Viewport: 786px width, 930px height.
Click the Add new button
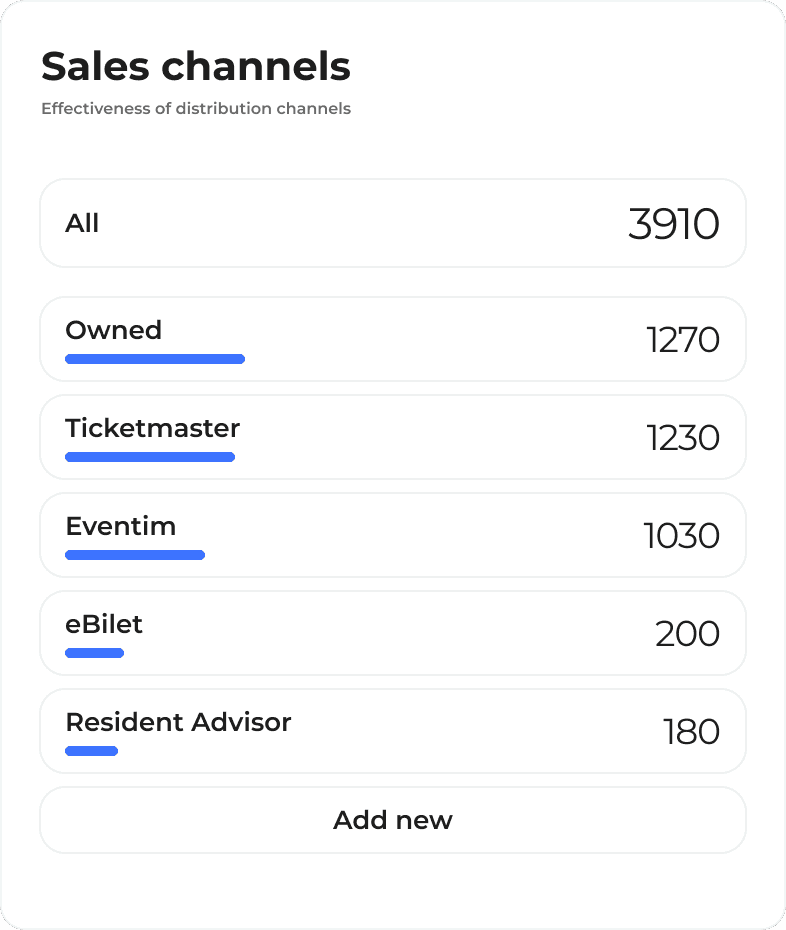tap(393, 820)
